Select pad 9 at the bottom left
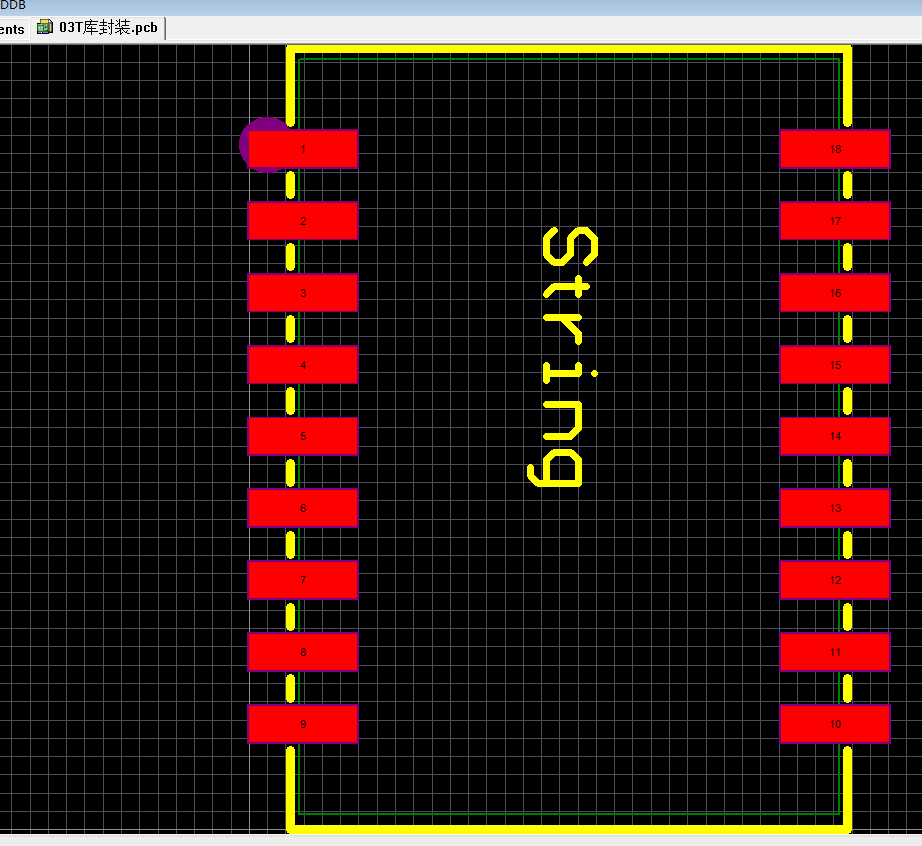The image size is (922, 846). [303, 724]
